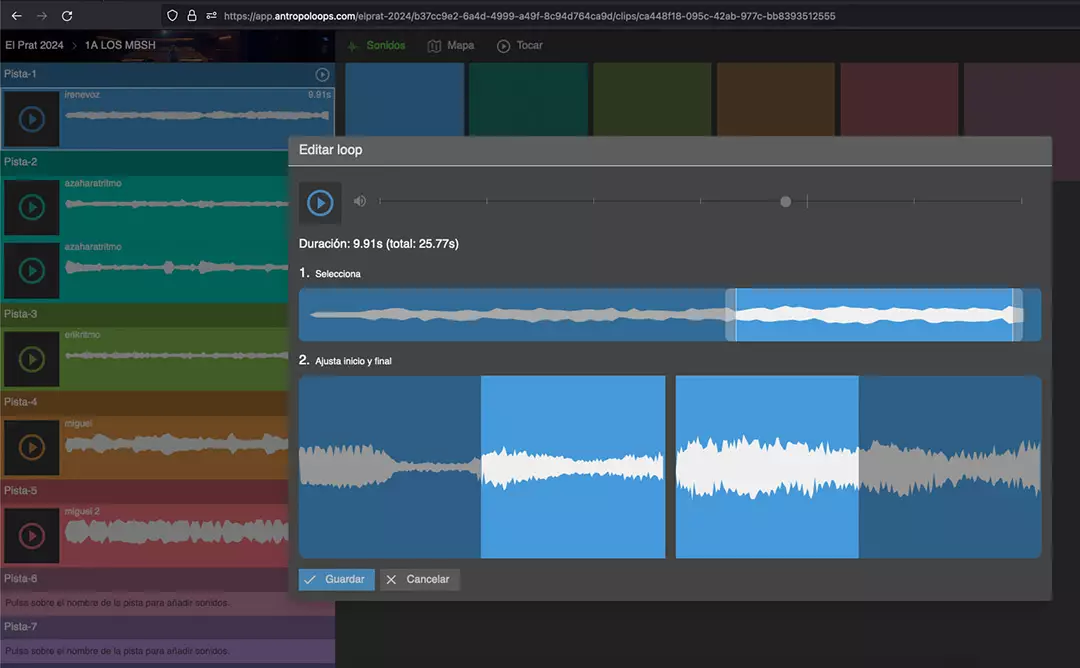Viewport: 1080px width, 668px height.
Task: Click the volume slider handle
Action: pos(786,202)
